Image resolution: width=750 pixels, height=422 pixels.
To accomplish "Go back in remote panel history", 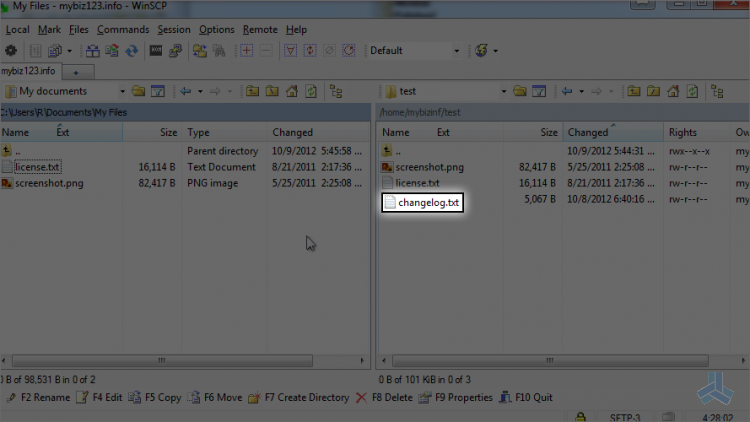I will click(567, 91).
